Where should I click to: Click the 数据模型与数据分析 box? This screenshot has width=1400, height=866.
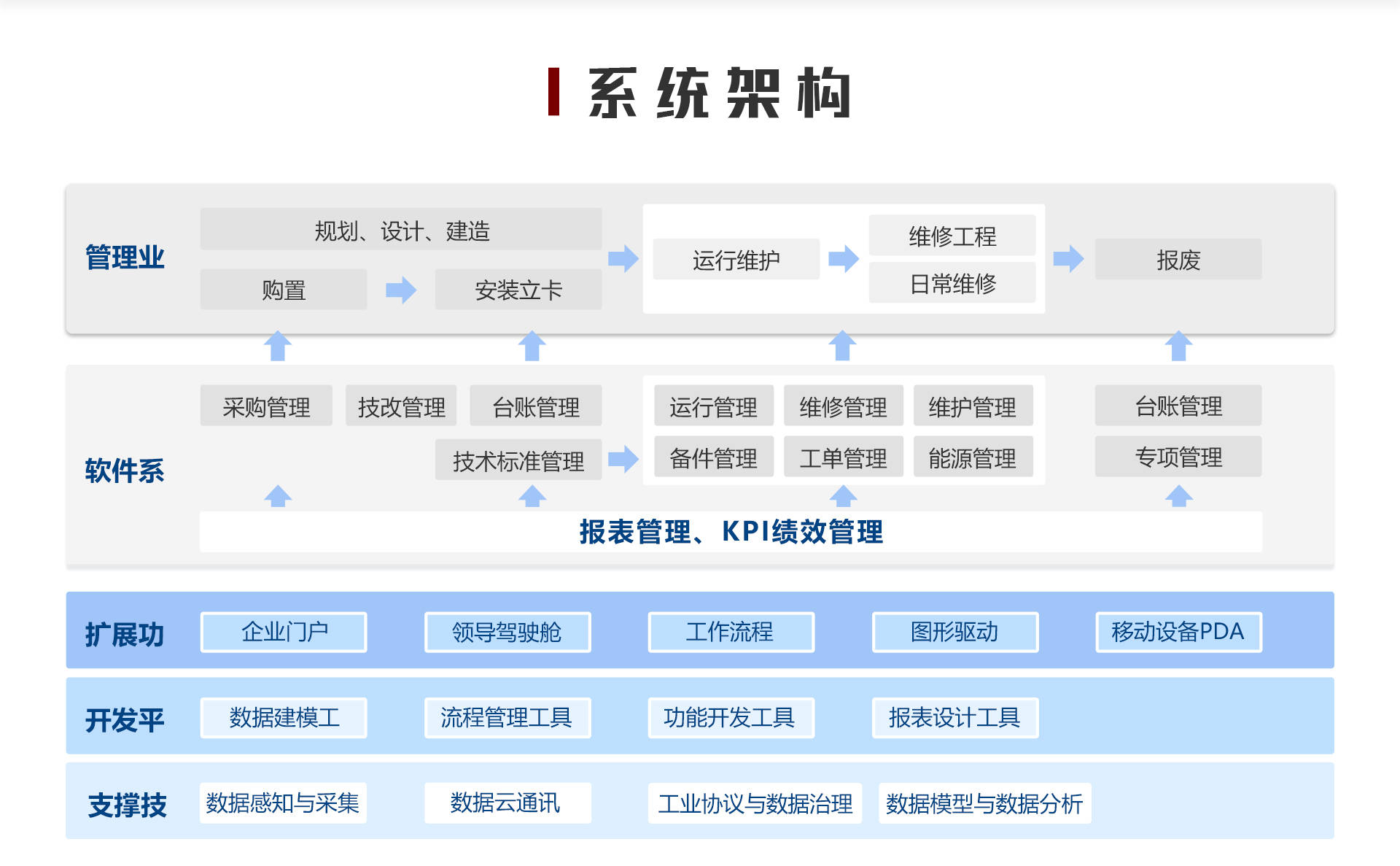click(984, 803)
